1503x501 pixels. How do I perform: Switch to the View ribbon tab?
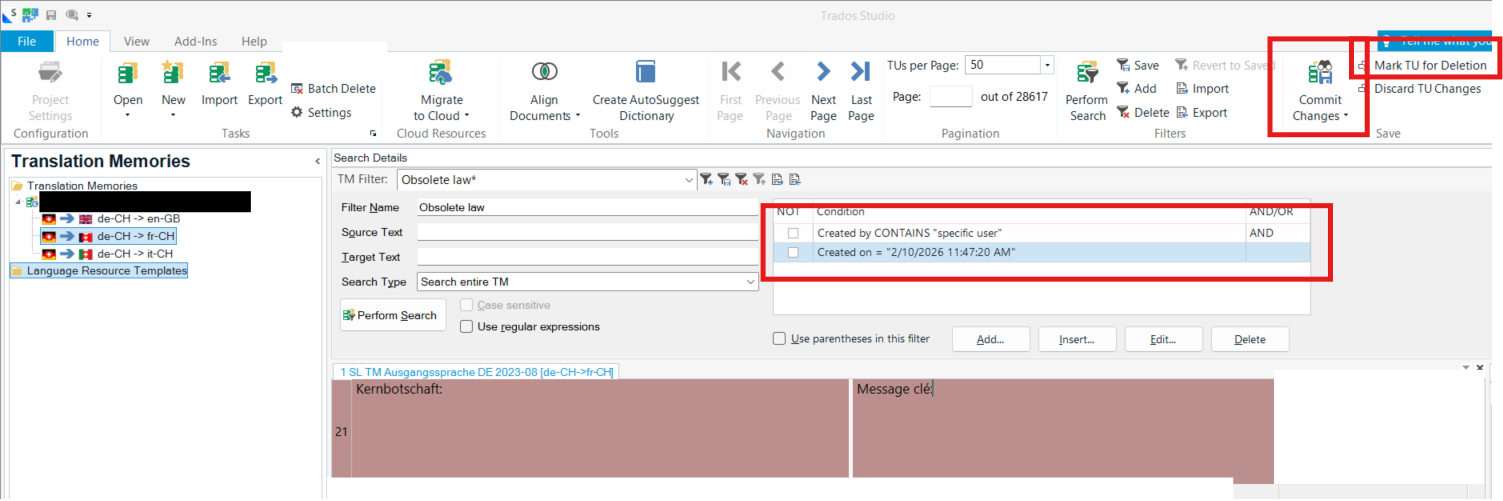point(137,42)
